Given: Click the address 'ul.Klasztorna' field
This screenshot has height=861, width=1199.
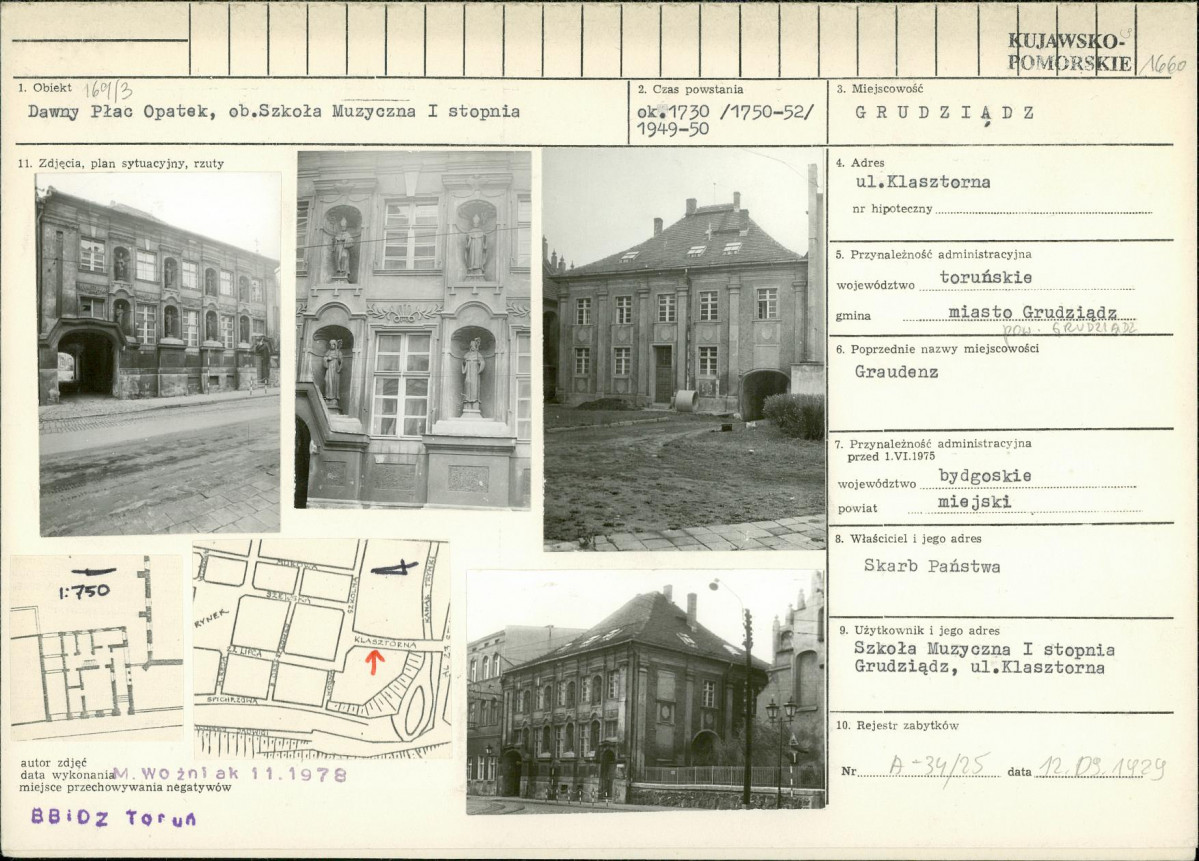Looking at the screenshot, I should click(922, 182).
